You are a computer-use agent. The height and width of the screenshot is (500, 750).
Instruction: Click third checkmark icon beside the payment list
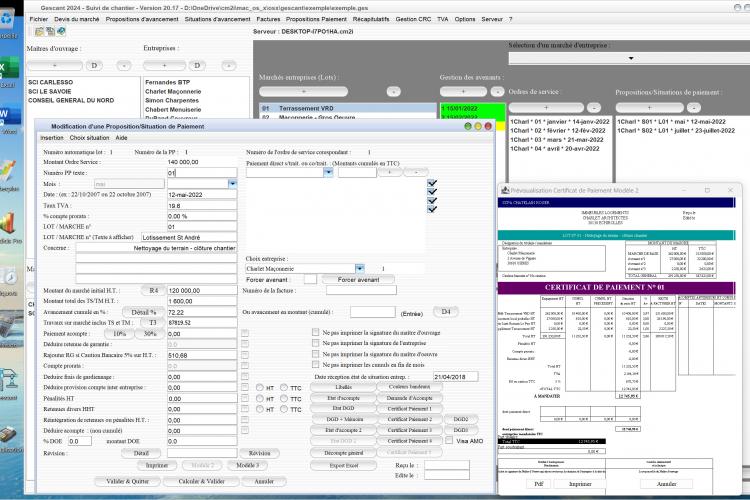432,200
